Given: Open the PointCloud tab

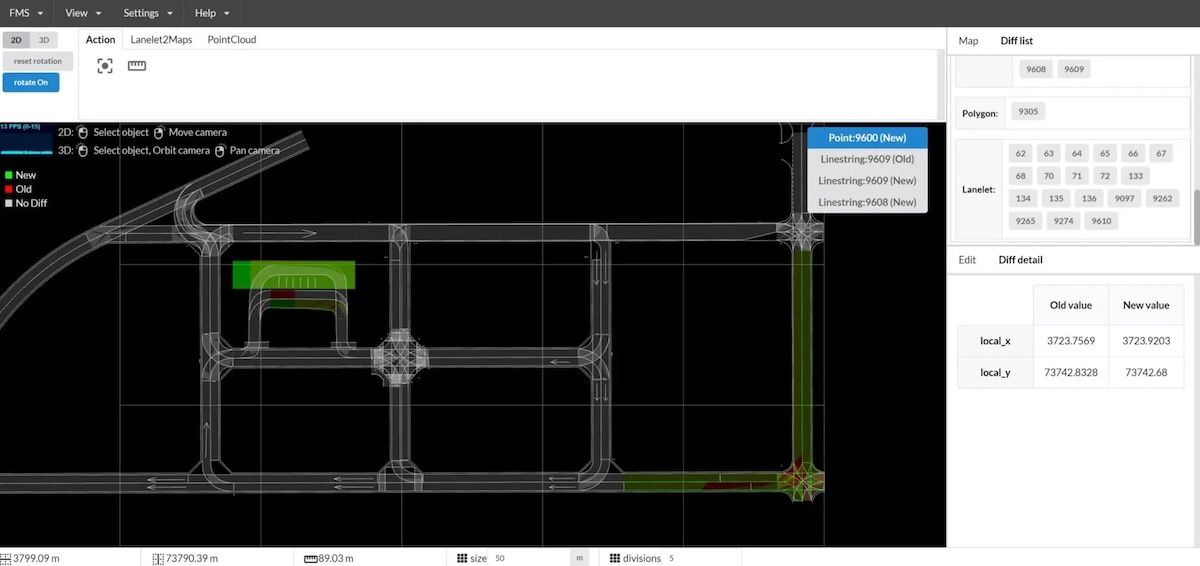Looking at the screenshot, I should tap(231, 40).
